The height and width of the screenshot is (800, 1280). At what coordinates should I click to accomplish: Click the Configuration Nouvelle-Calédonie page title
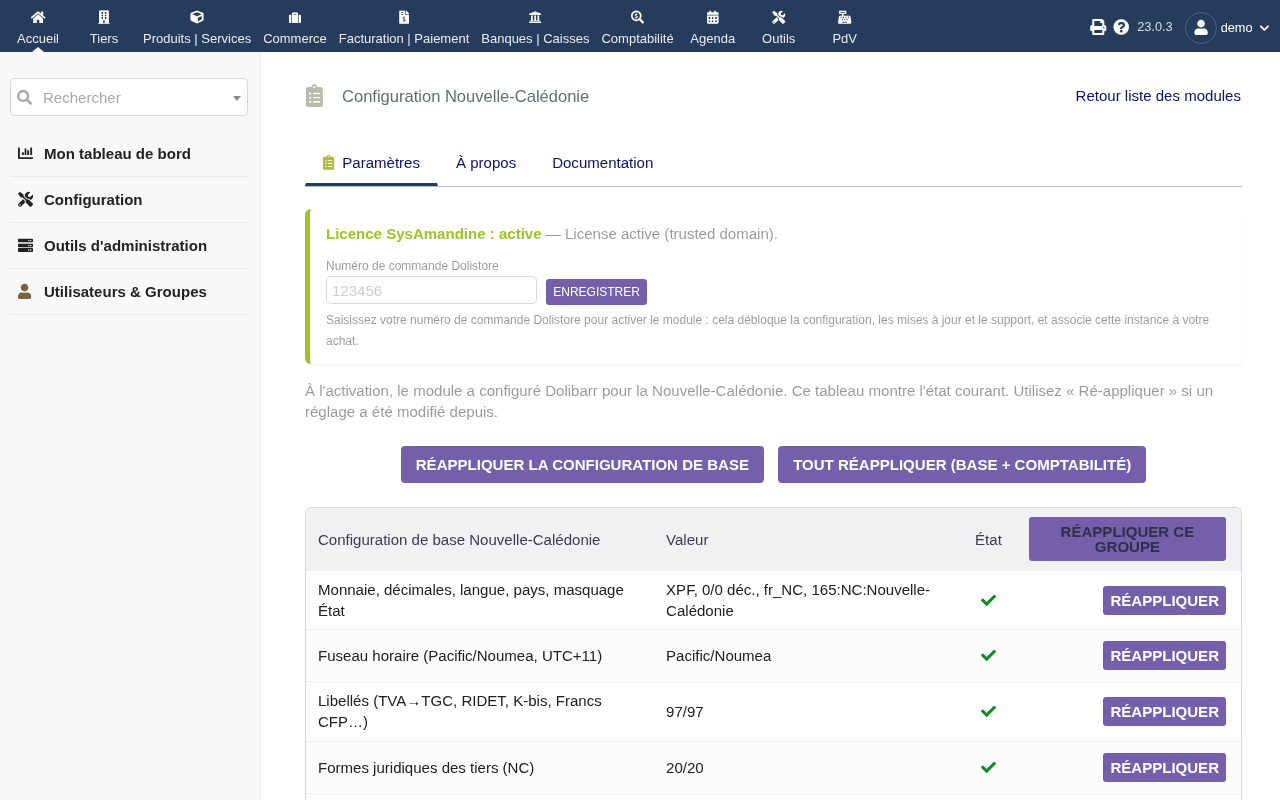(465, 96)
